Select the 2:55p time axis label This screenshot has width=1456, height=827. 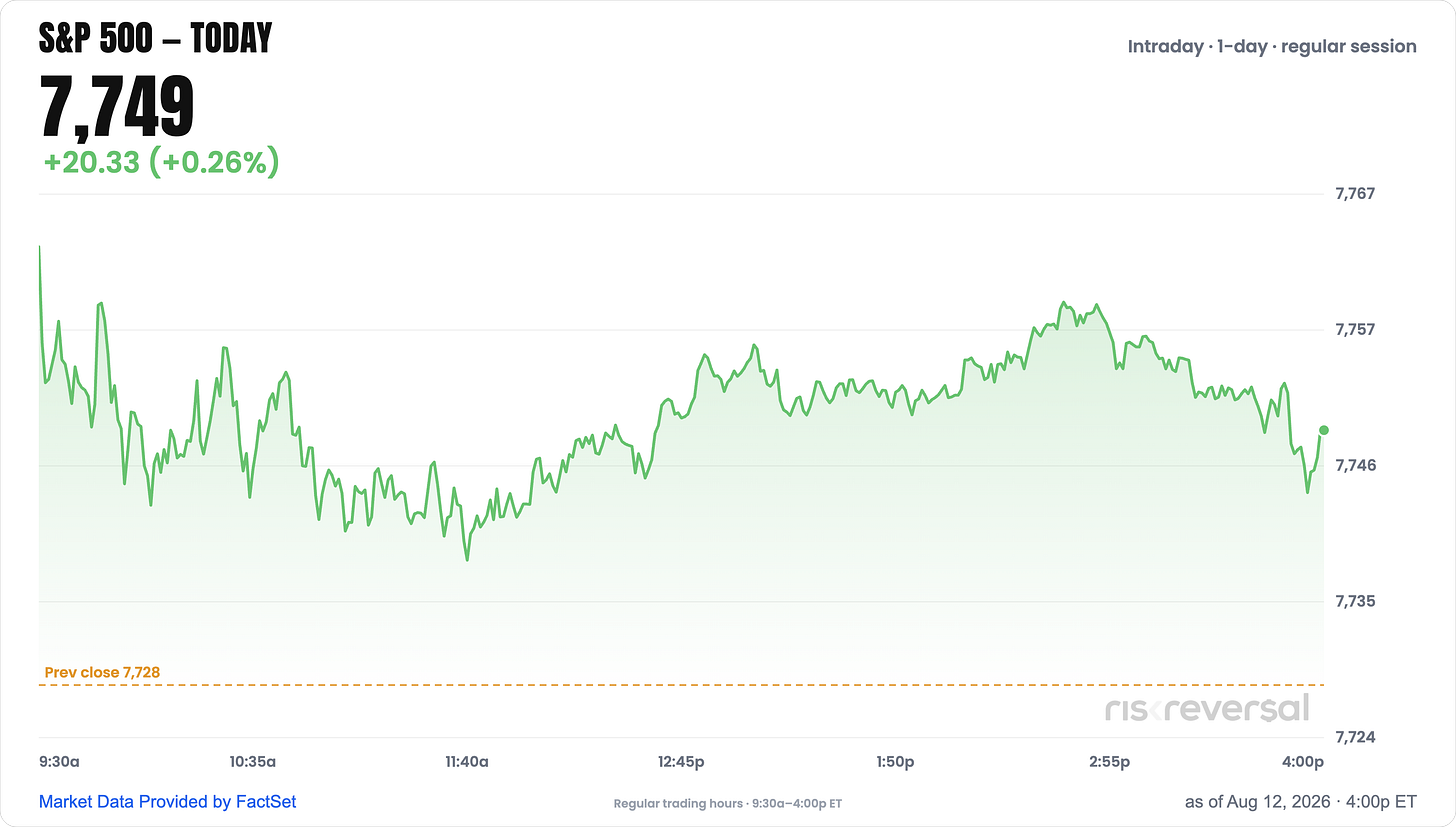click(x=1109, y=762)
